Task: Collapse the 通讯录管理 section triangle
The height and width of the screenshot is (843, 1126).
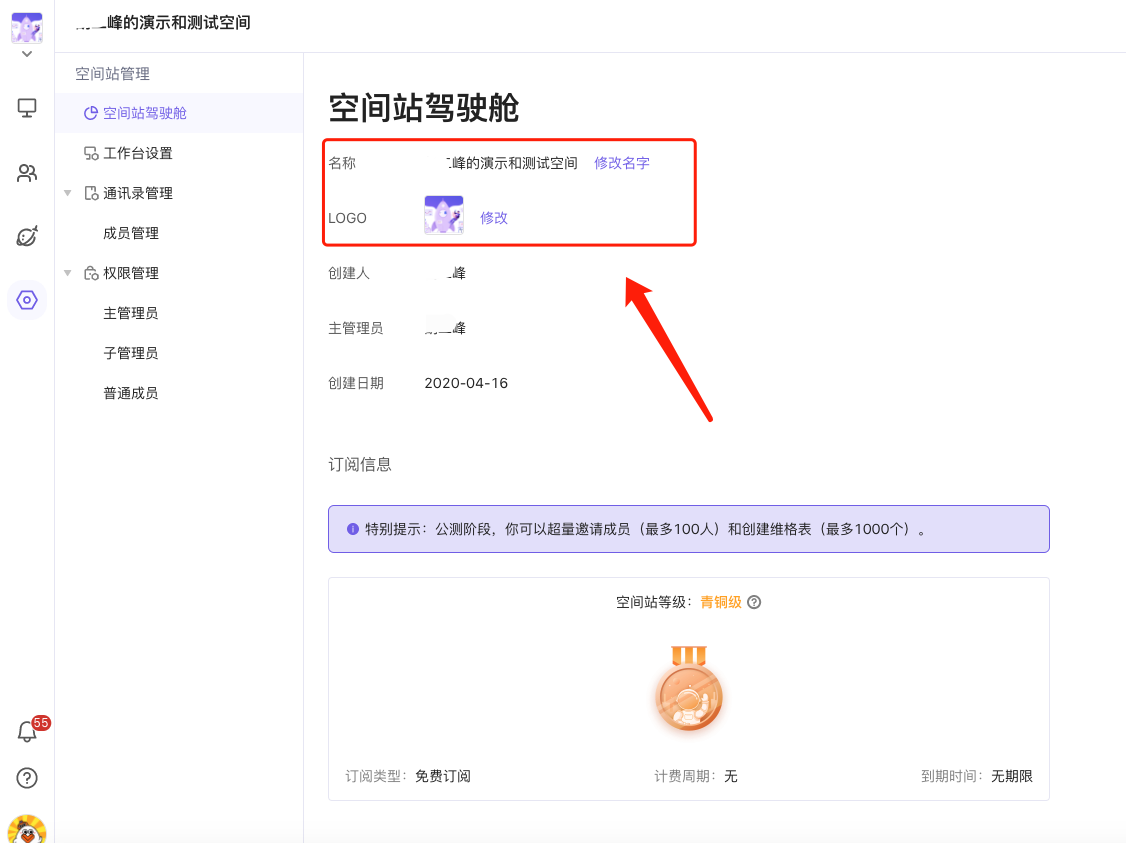Action: pyautogui.click(x=66, y=192)
